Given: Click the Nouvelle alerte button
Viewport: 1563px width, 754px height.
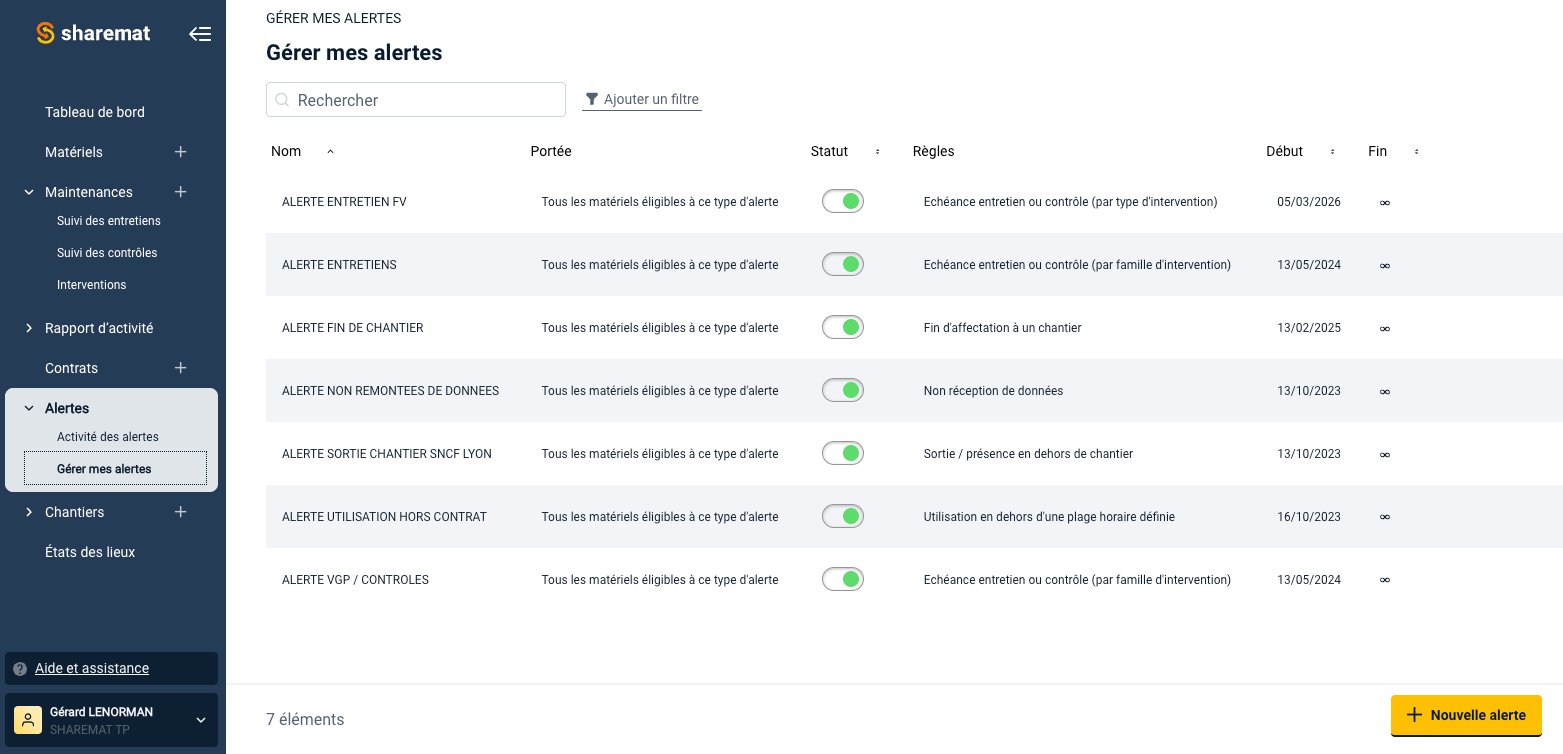Looking at the screenshot, I should [x=1466, y=715].
